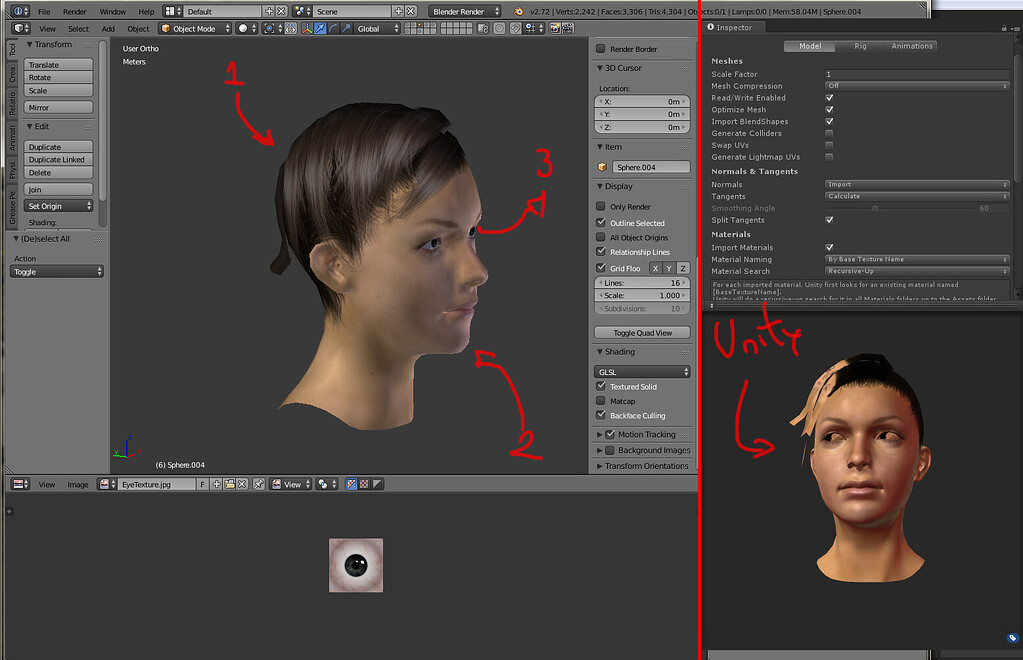The height and width of the screenshot is (660, 1023).
Task: Click the layer grid icons in viewport header
Action: click(419, 28)
